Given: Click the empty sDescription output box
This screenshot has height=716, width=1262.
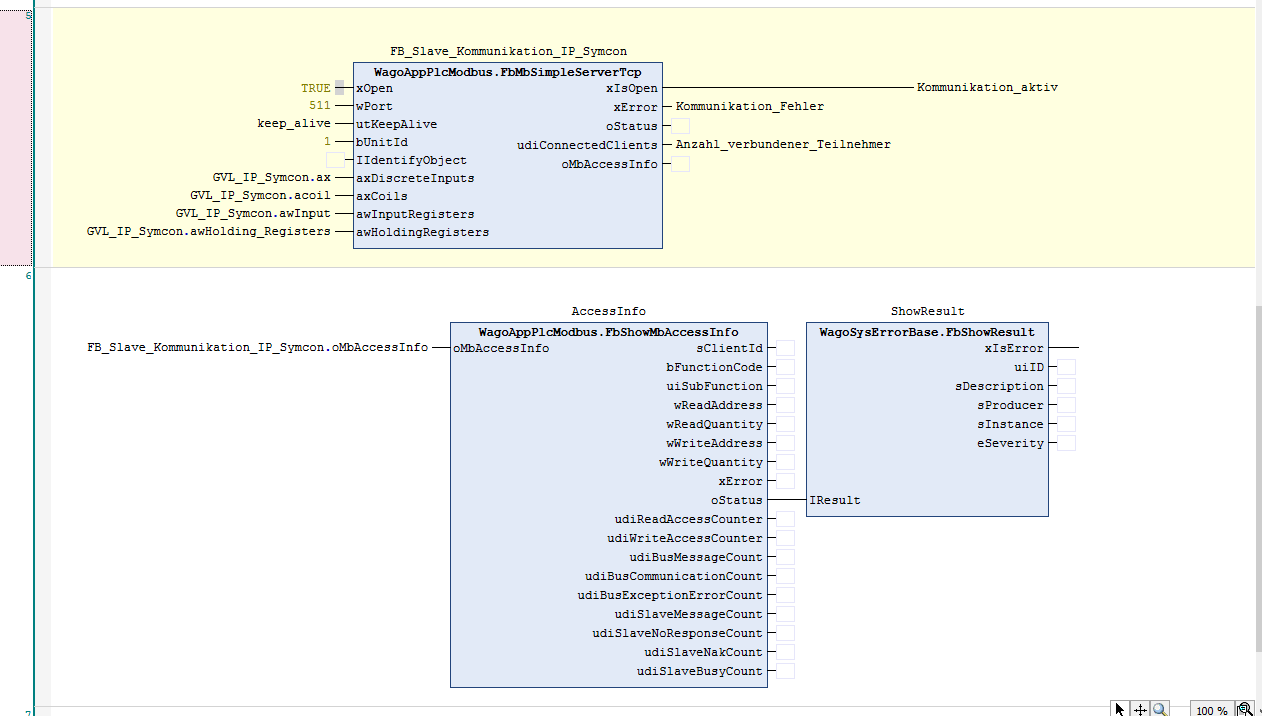Looking at the screenshot, I should 1066,386.
